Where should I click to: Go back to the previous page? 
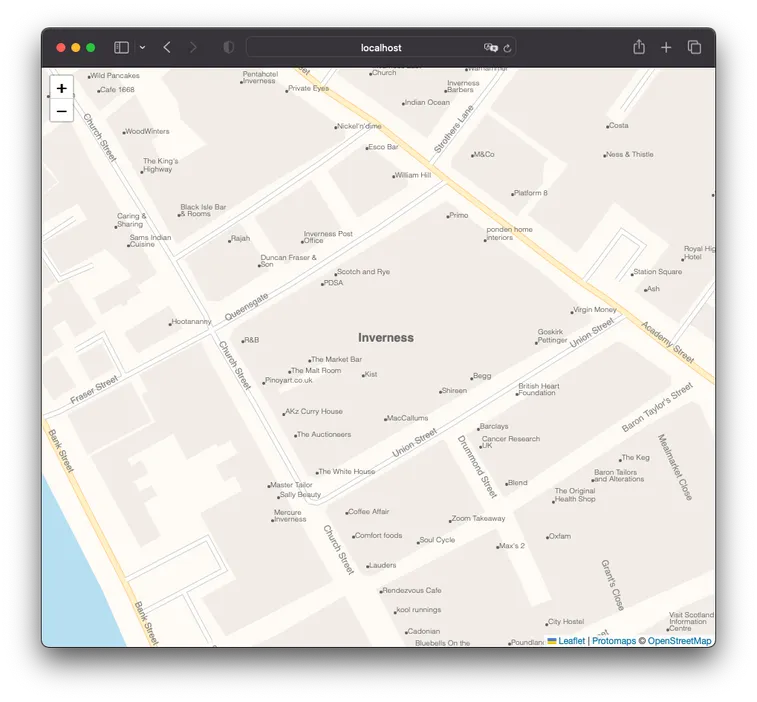coord(167,47)
